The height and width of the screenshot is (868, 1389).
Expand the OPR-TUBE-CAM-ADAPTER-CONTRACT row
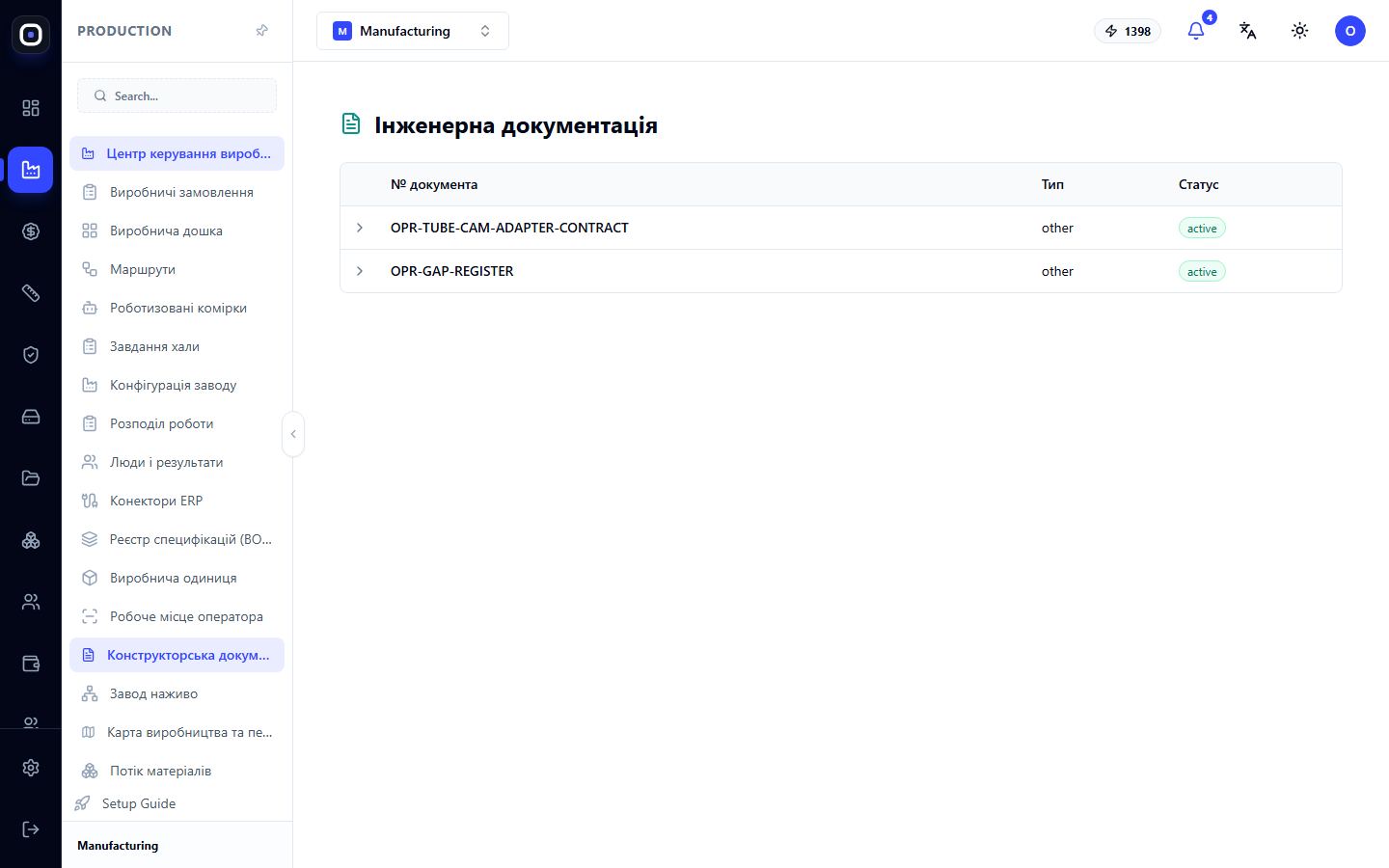tap(360, 228)
